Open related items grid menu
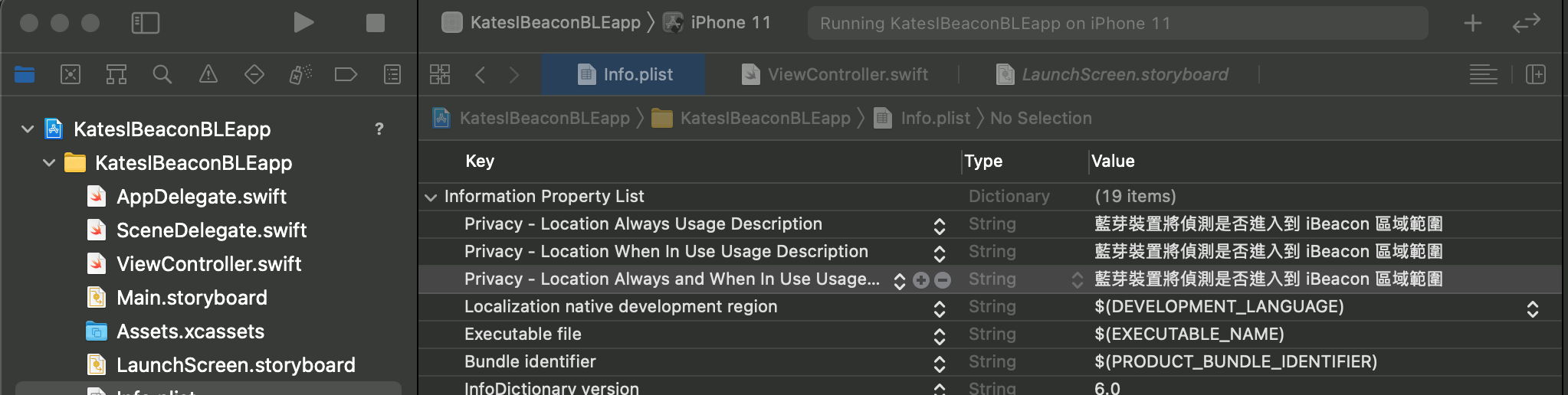This screenshot has width=1568, height=395. [440, 74]
